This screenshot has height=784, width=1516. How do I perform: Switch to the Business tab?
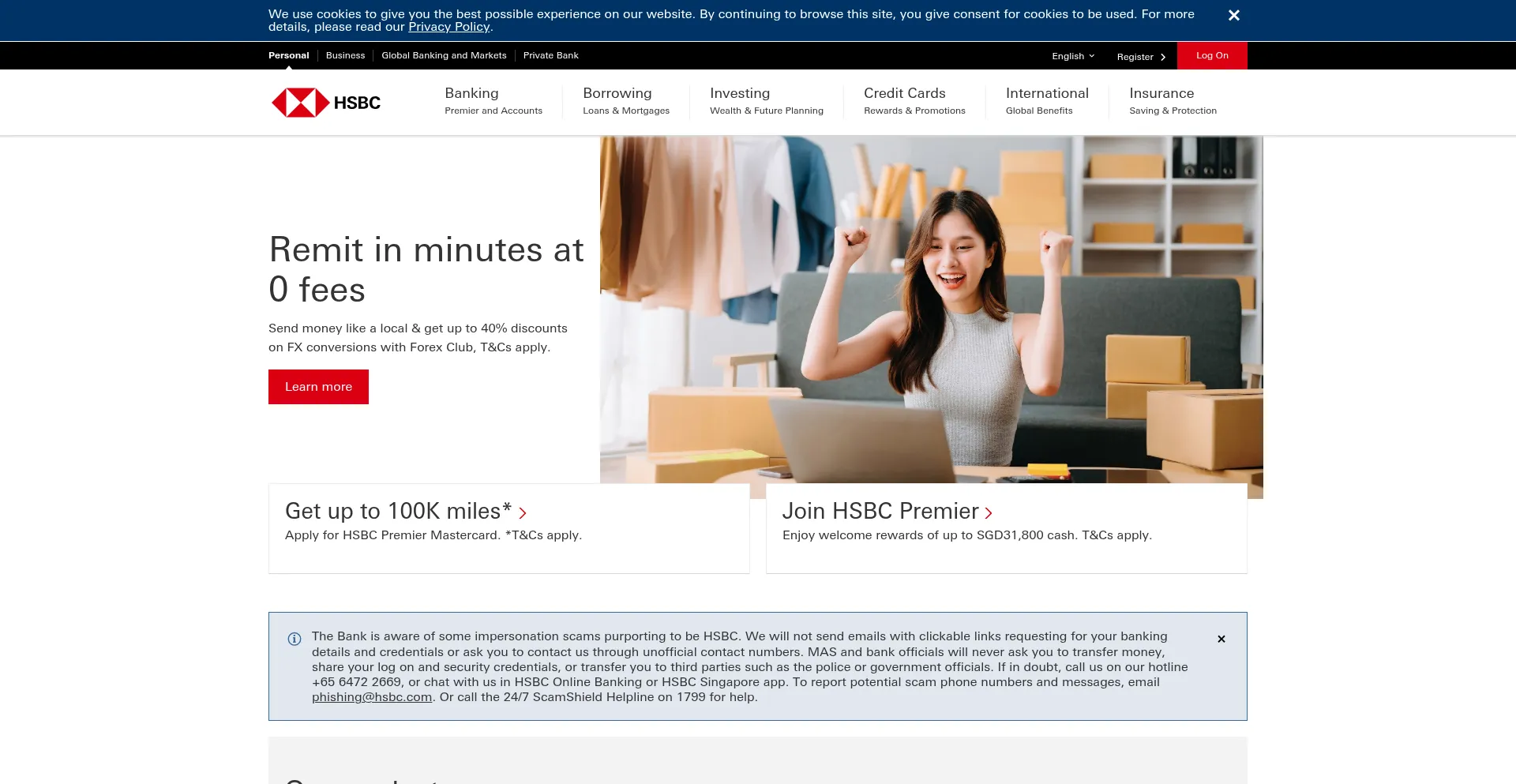coord(345,55)
